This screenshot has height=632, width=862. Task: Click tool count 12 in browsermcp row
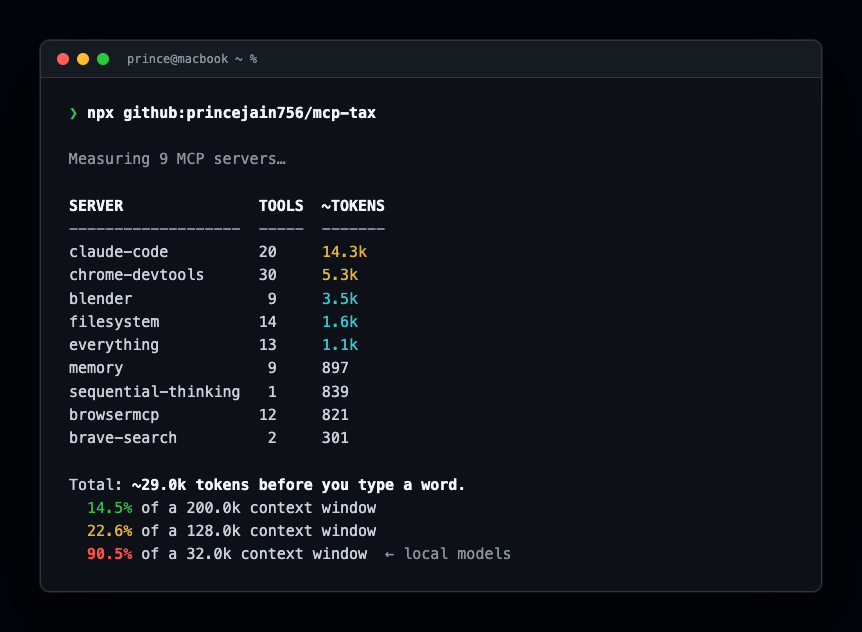tap(268, 415)
